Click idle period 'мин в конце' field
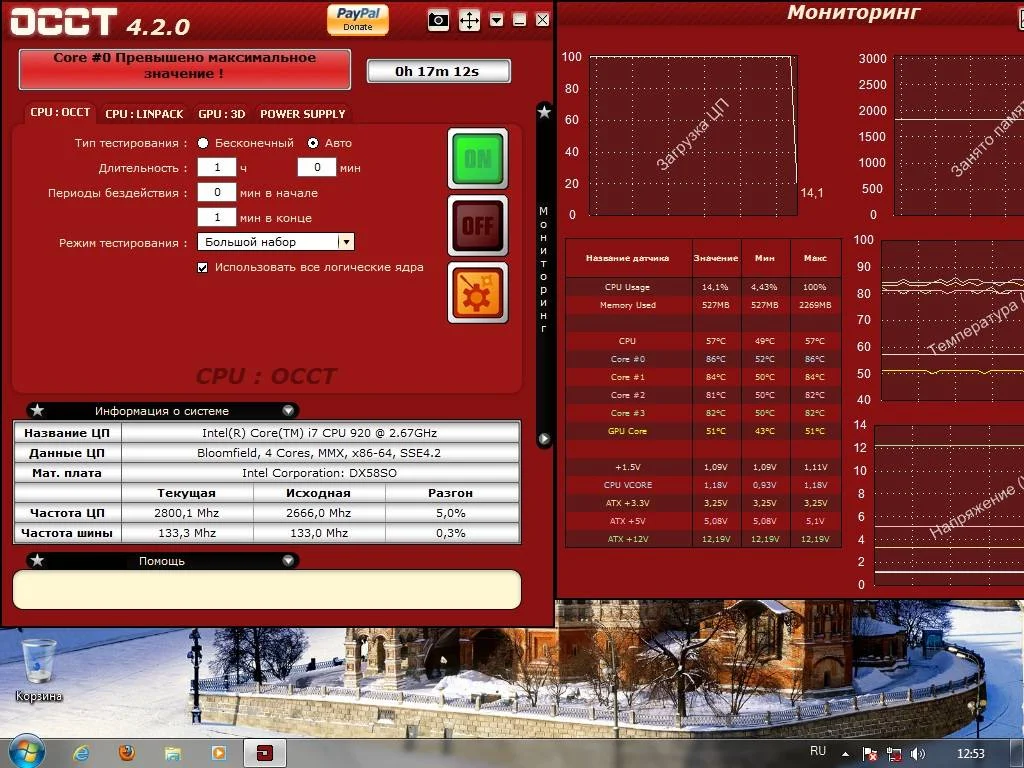The width and height of the screenshot is (1024, 768). tap(217, 217)
